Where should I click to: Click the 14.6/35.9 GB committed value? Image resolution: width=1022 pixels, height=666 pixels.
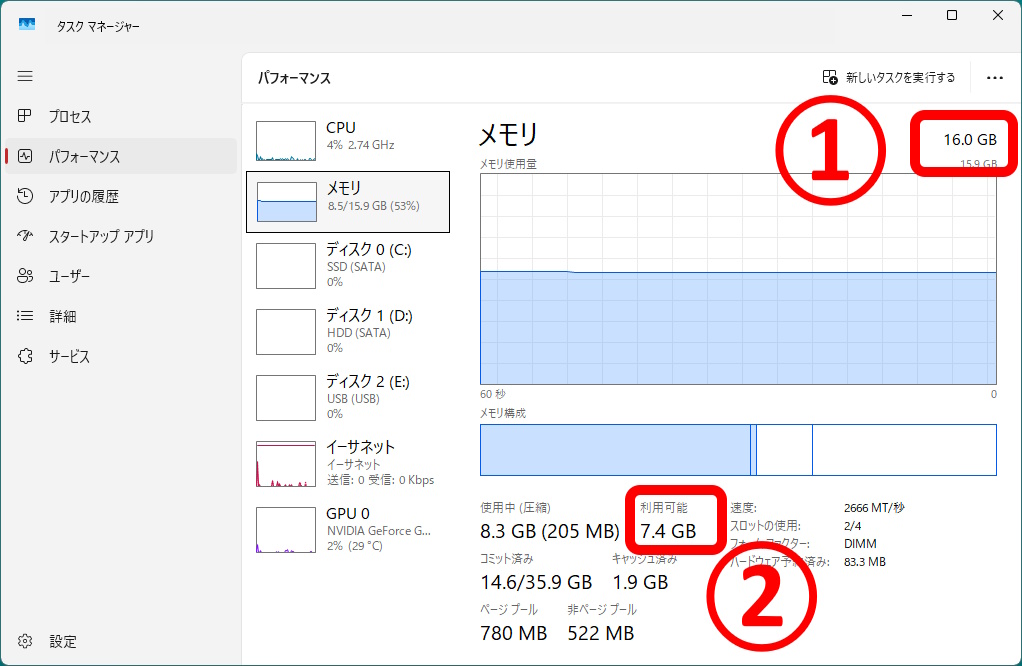click(x=536, y=582)
